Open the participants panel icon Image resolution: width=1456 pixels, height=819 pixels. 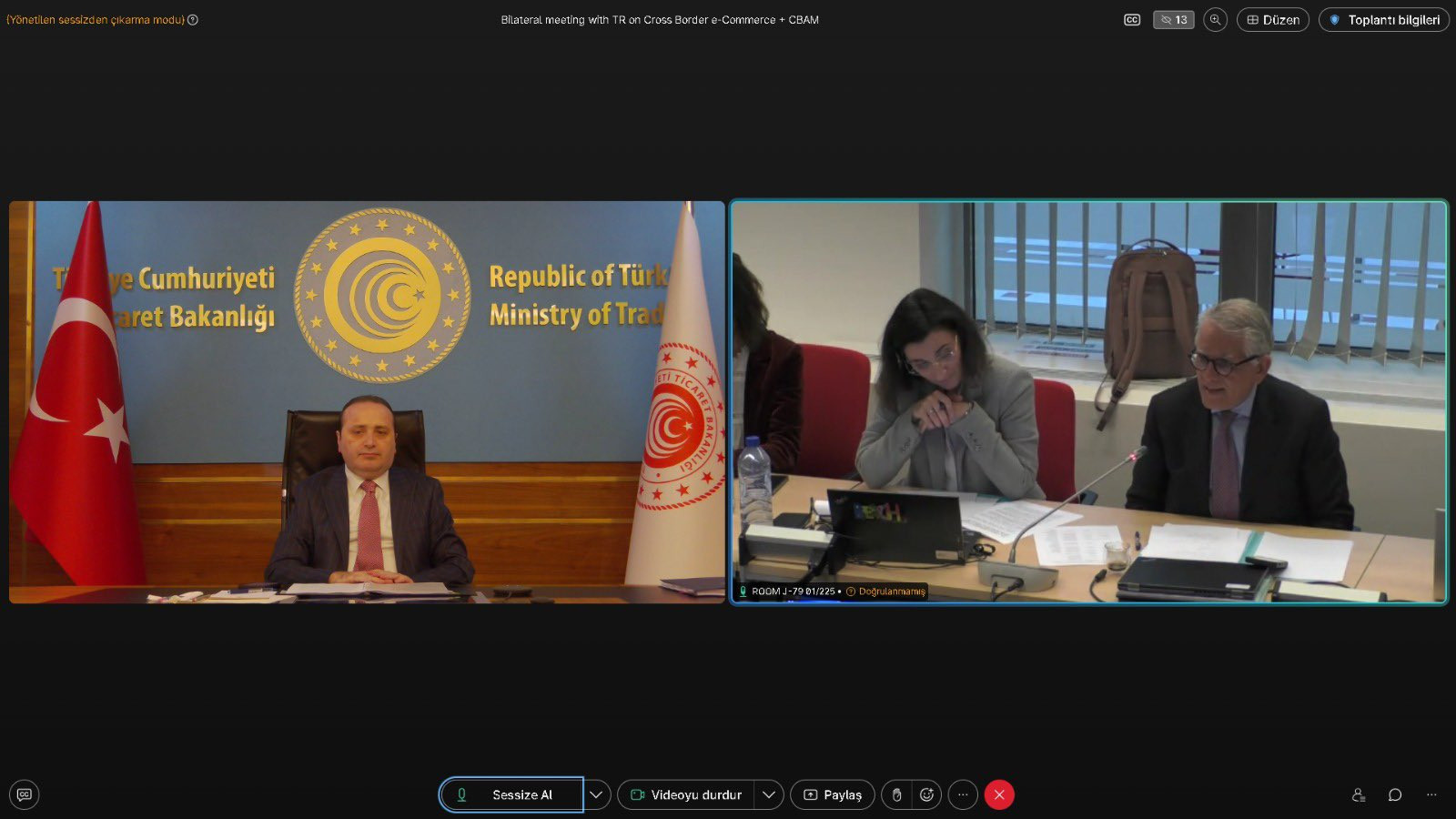tap(1359, 794)
